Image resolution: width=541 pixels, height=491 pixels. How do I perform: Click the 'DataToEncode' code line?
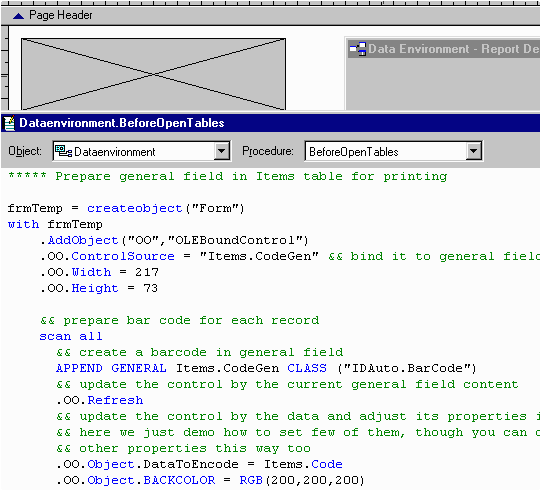tap(199, 464)
